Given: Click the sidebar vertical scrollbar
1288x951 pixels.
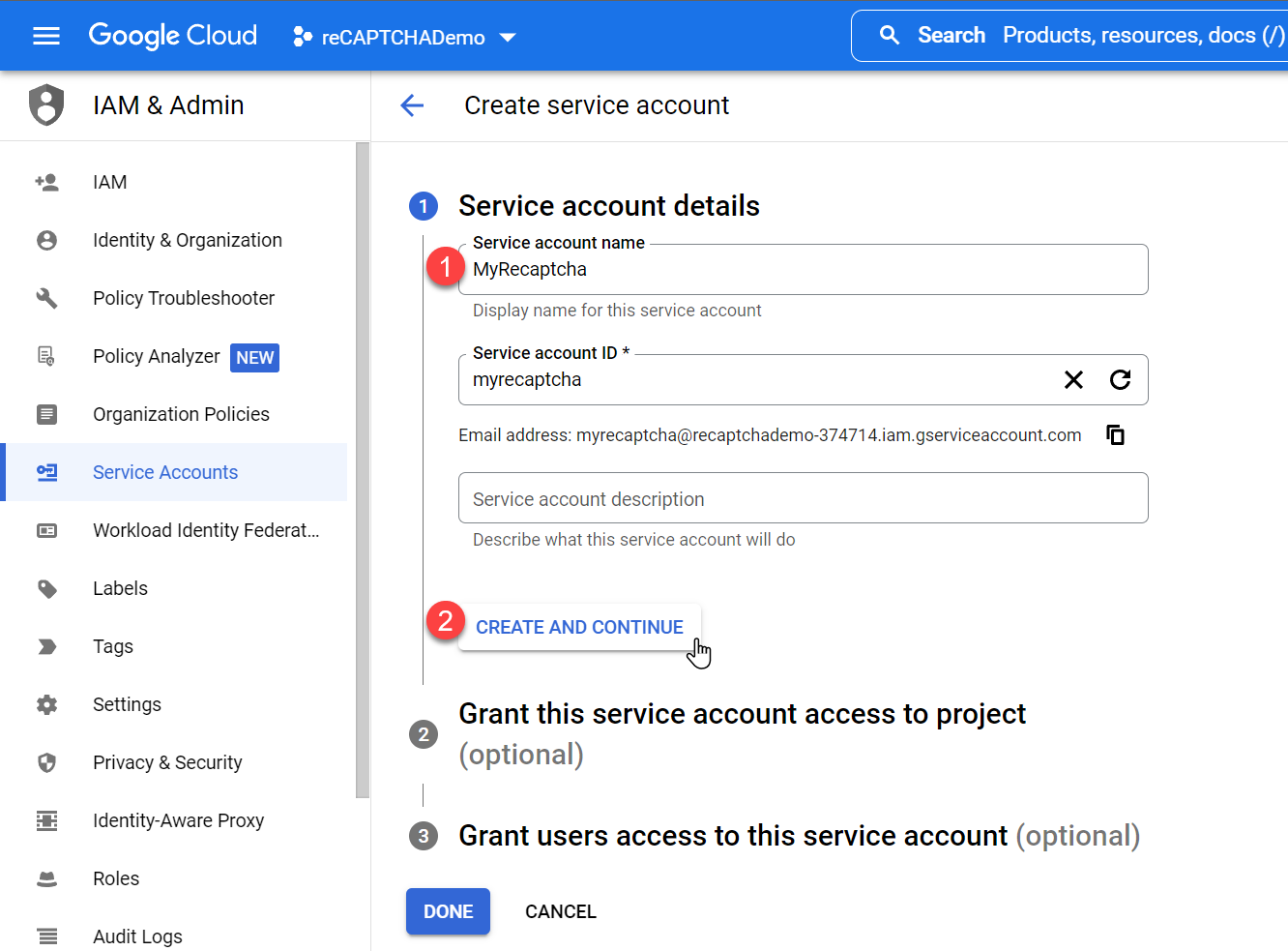Looking at the screenshot, I should click(363, 470).
